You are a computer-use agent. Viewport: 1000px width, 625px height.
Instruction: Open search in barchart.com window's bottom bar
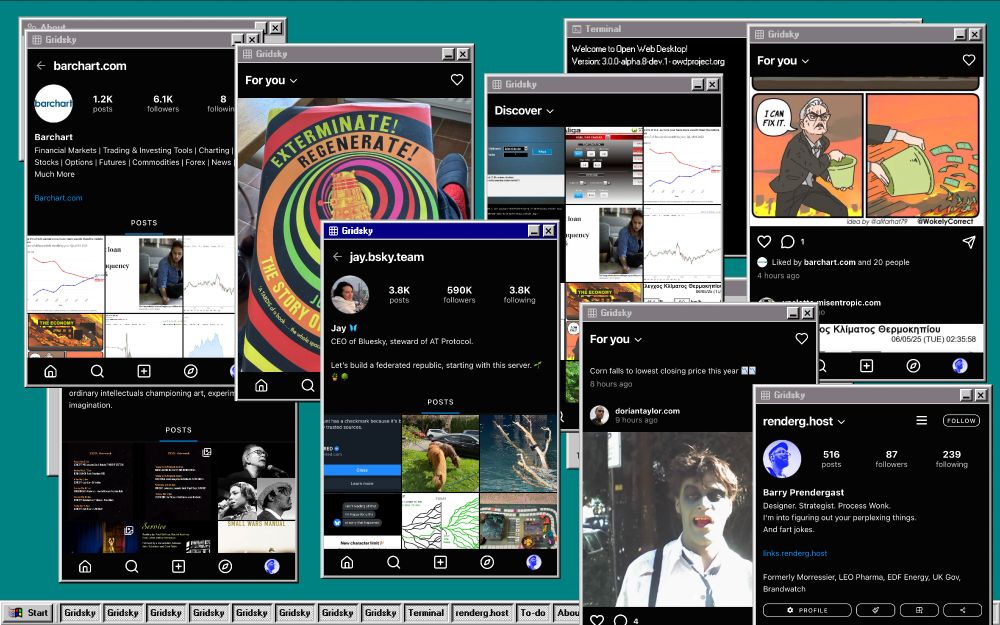click(x=97, y=371)
